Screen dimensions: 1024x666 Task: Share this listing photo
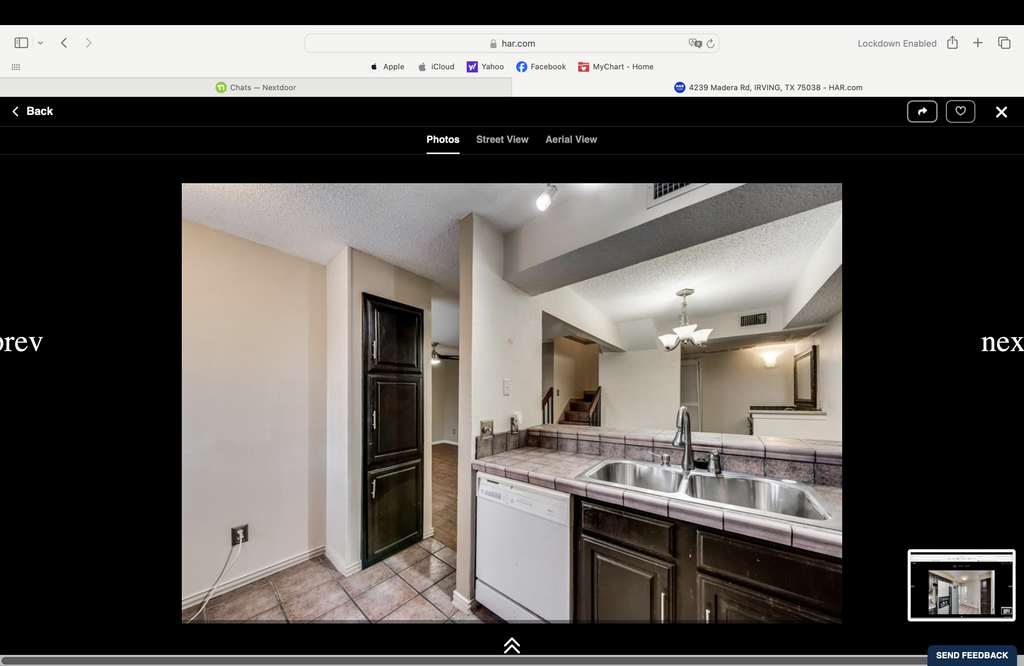(922, 112)
